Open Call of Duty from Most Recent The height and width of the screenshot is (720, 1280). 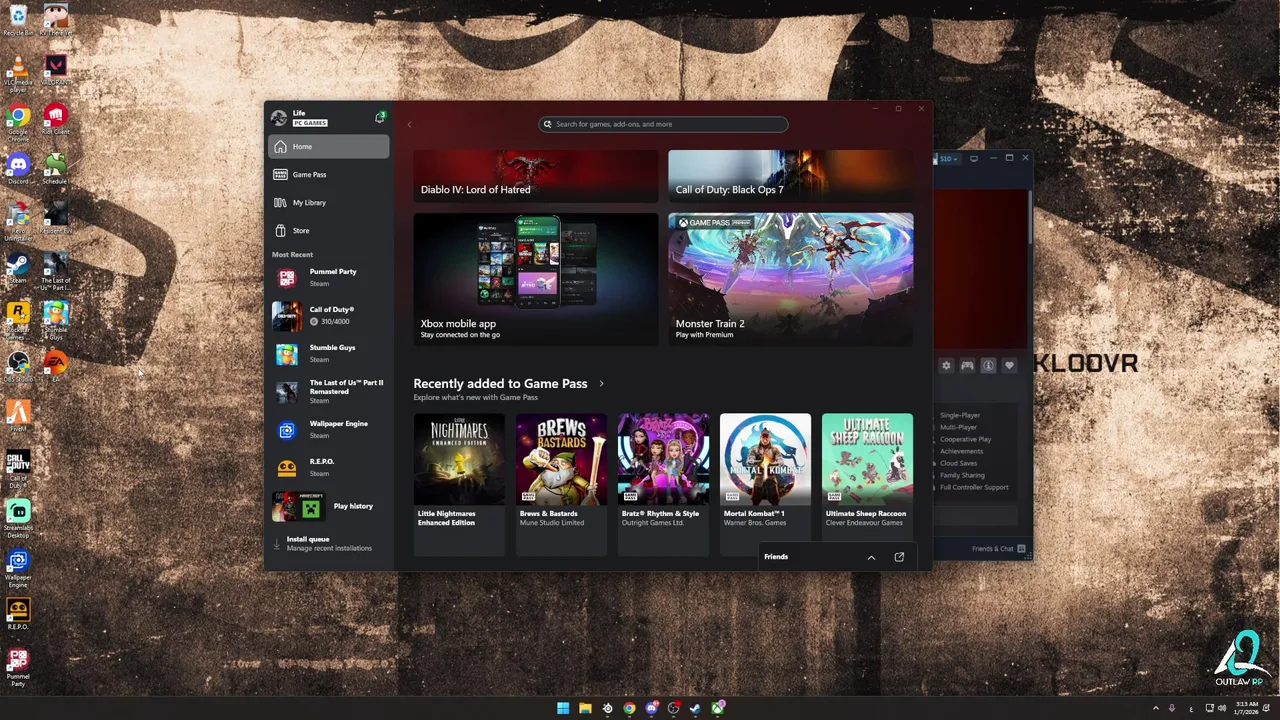[328, 316]
